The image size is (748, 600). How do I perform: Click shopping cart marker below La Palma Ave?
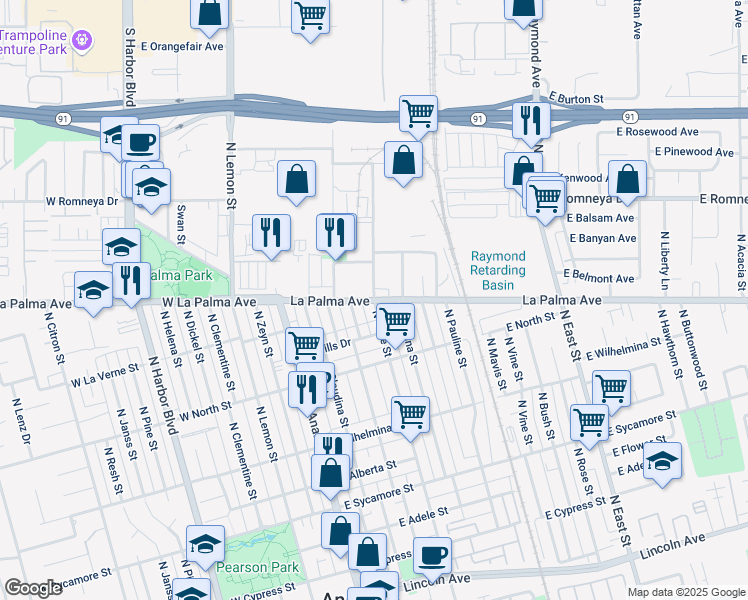tap(395, 321)
